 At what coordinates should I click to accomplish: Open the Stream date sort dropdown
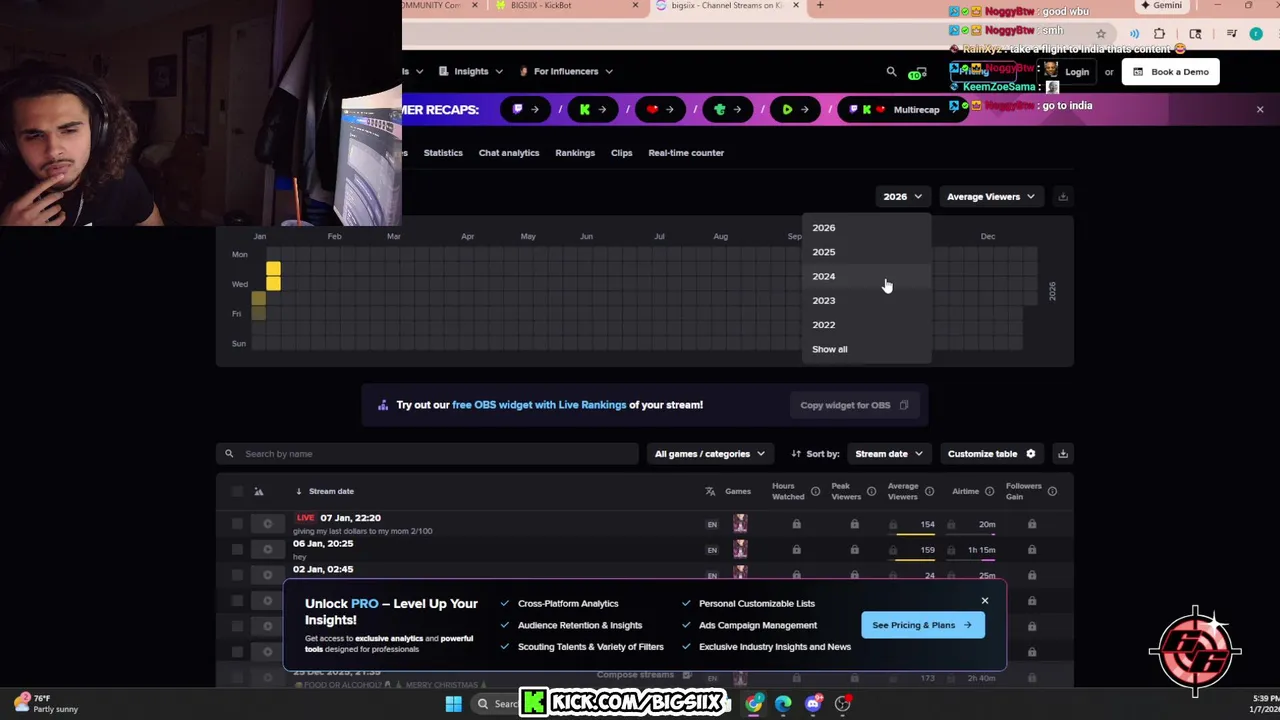tap(889, 454)
